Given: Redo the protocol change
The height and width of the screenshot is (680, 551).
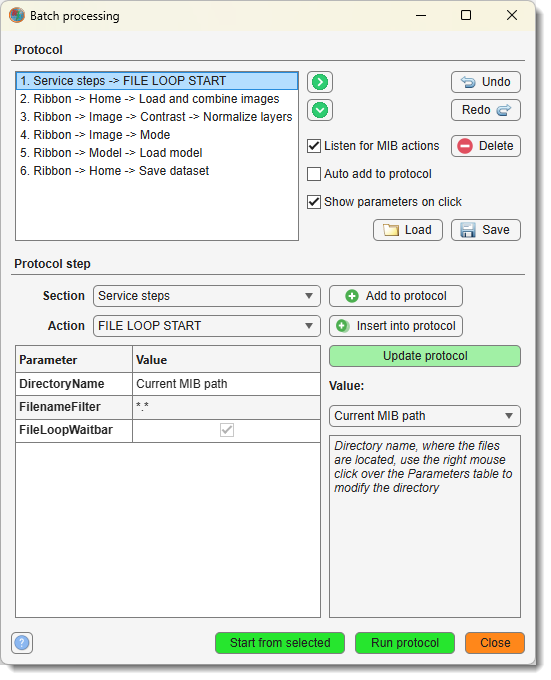Looking at the screenshot, I should coord(486,110).
